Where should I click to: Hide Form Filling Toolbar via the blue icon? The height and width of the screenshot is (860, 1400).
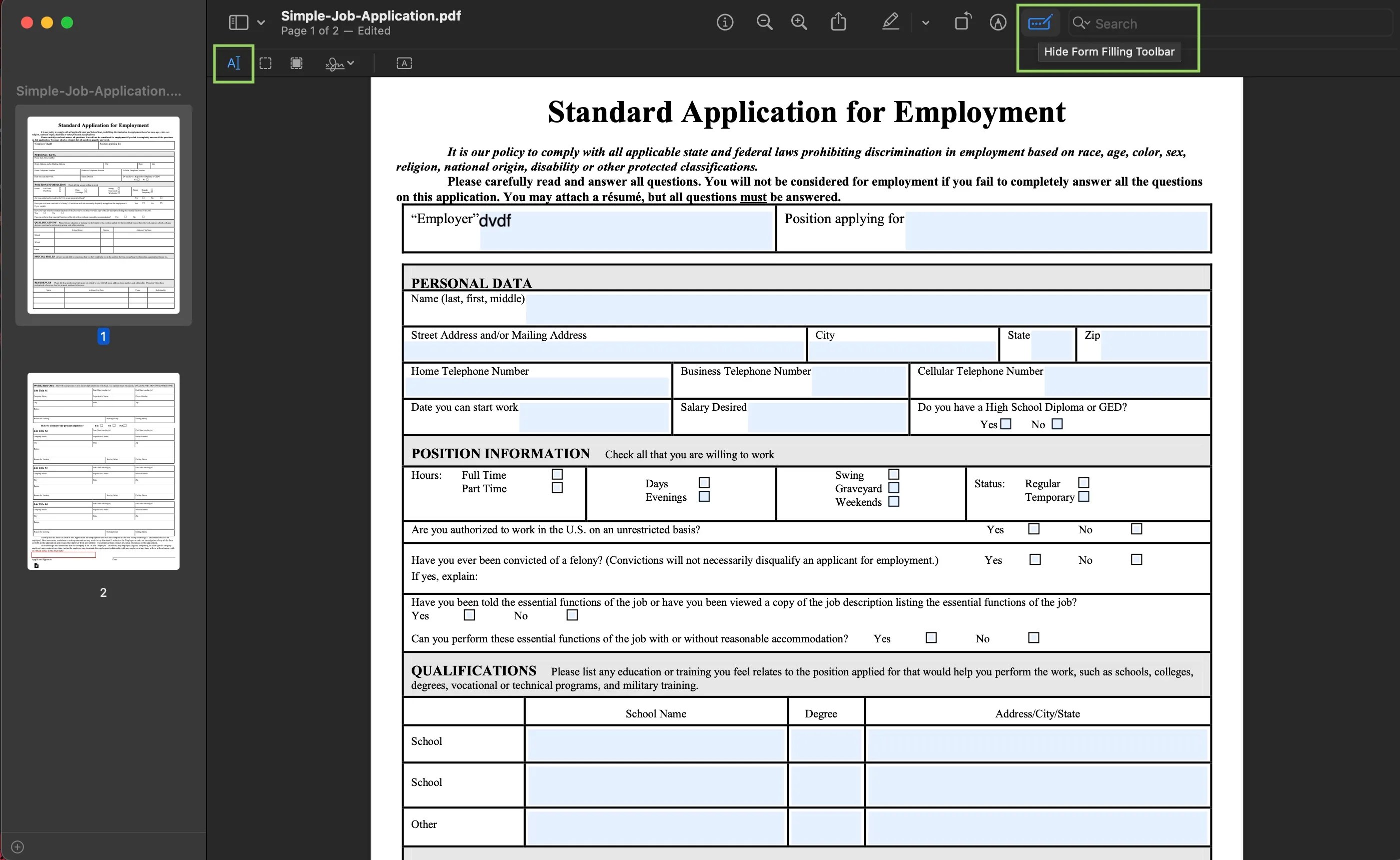1040,23
